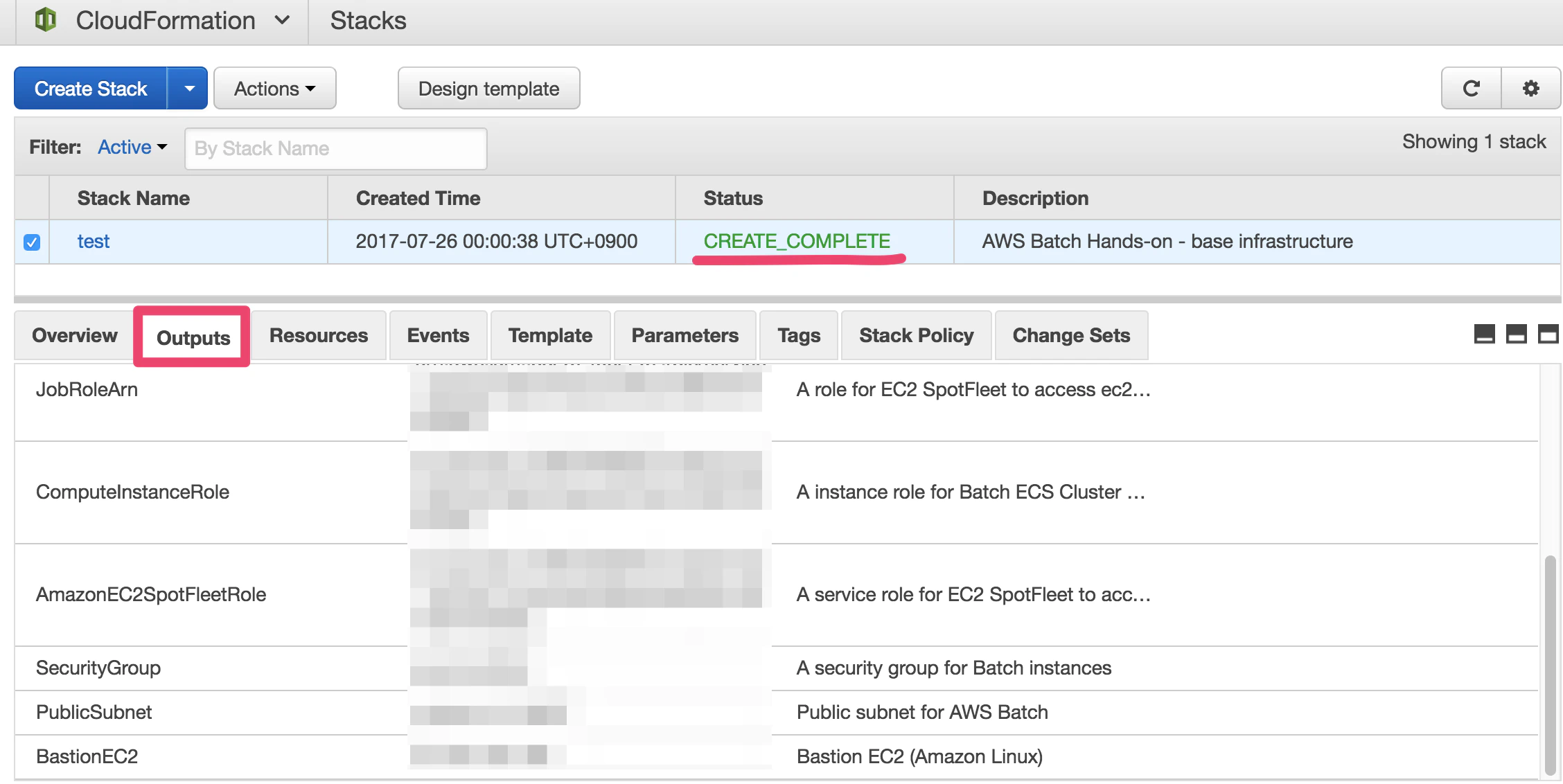
Task: Click the CREATE_COMPLETE status text
Action: [x=797, y=241]
